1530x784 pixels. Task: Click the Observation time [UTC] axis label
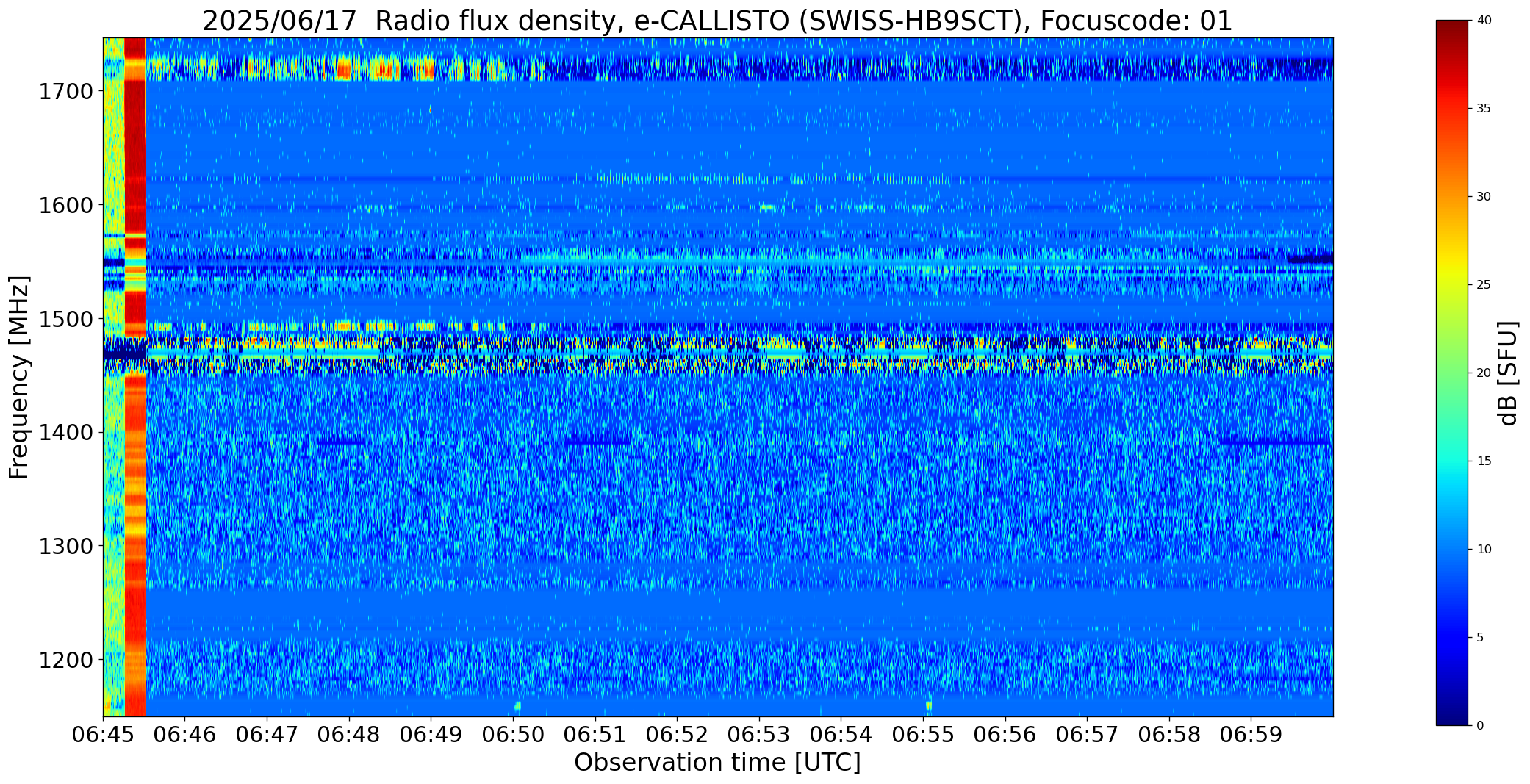(x=717, y=763)
